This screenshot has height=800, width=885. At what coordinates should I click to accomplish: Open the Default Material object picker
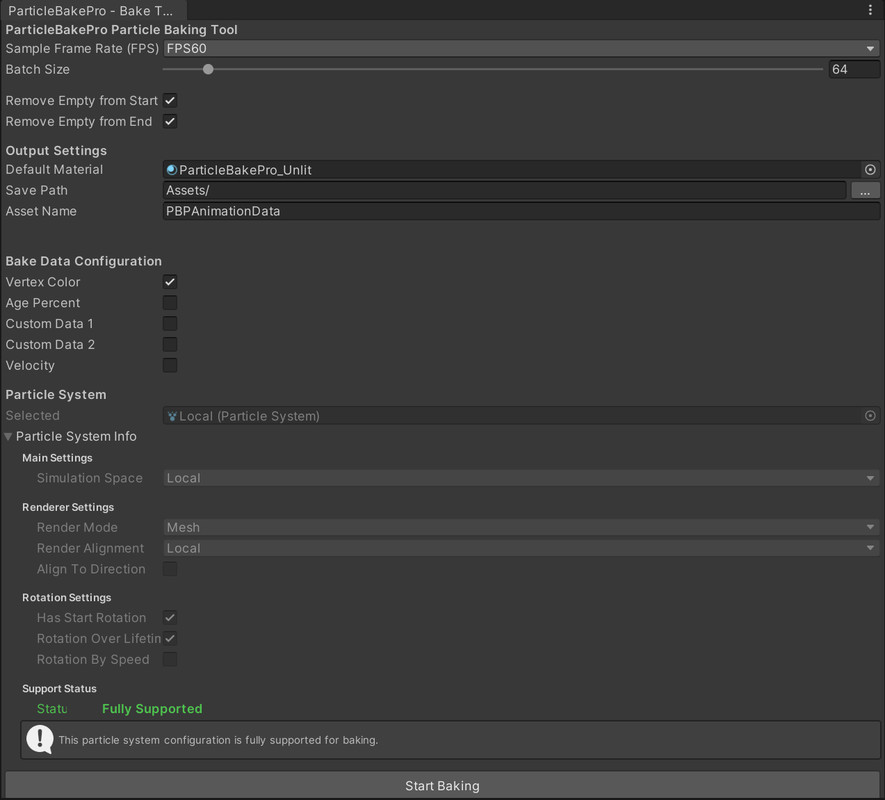pos(870,169)
